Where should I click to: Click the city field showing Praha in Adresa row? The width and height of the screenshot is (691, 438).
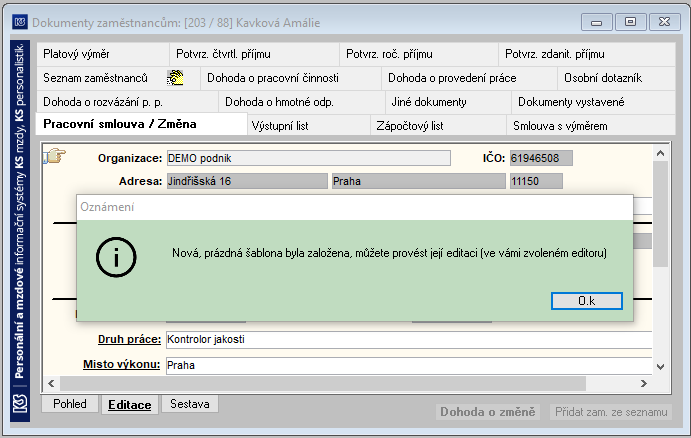pyautogui.click(x=419, y=181)
